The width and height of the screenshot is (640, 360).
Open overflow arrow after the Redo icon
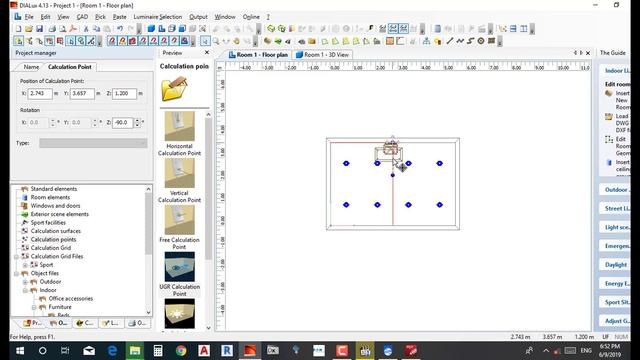pyautogui.click(x=139, y=29)
